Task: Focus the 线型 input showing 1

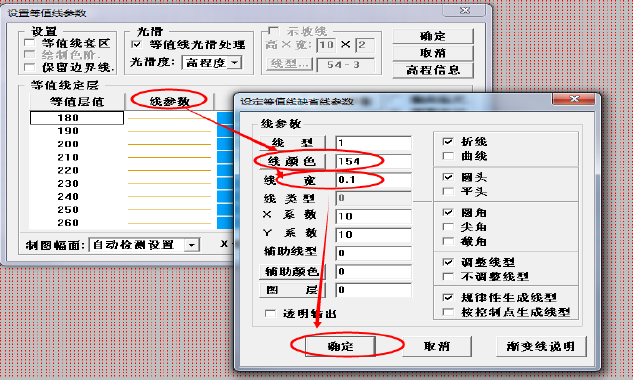Action: pos(373,143)
